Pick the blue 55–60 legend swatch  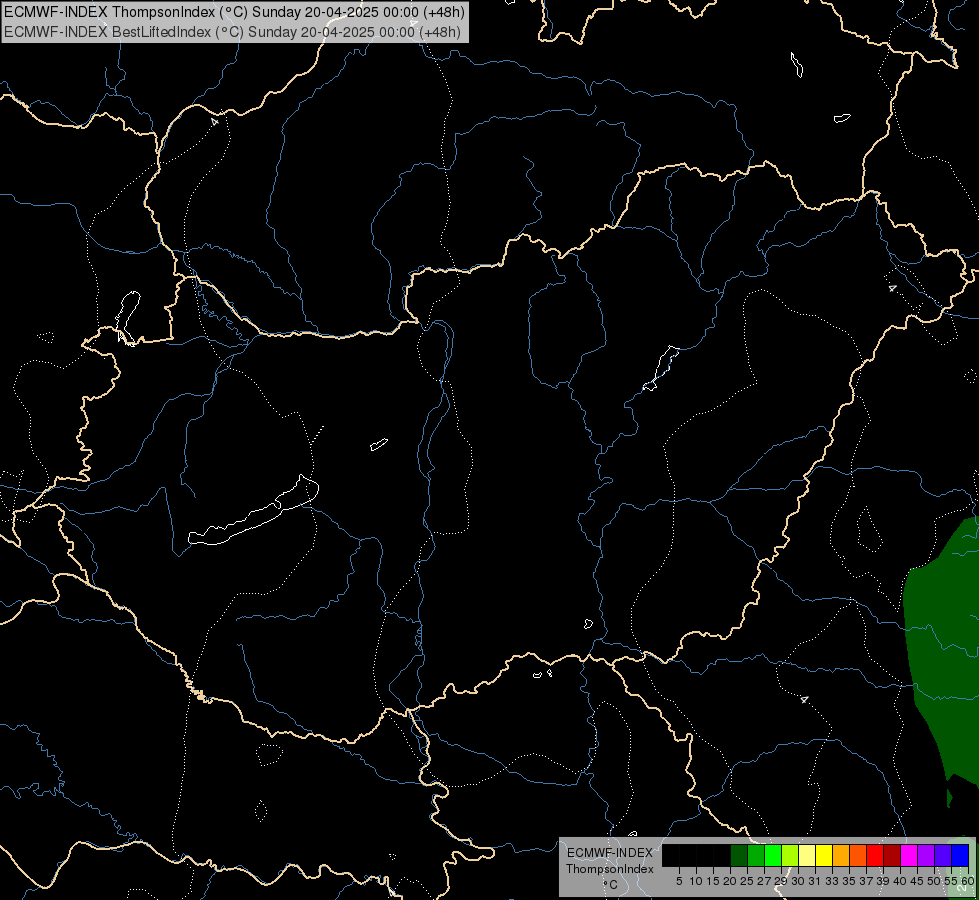[x=960, y=855]
